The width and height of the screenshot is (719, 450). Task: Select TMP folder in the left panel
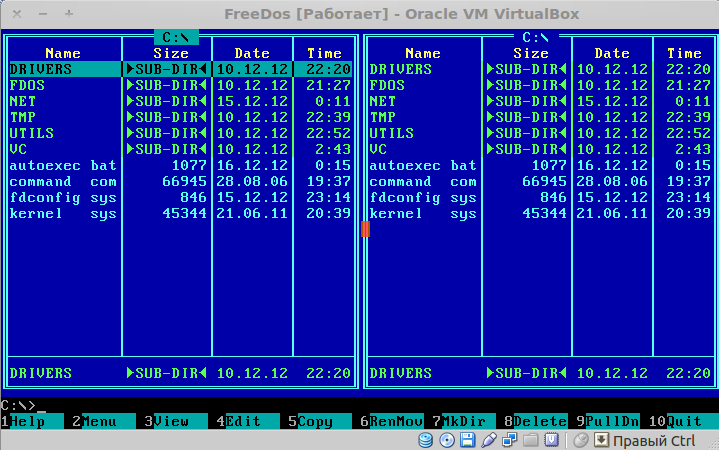(181, 117)
